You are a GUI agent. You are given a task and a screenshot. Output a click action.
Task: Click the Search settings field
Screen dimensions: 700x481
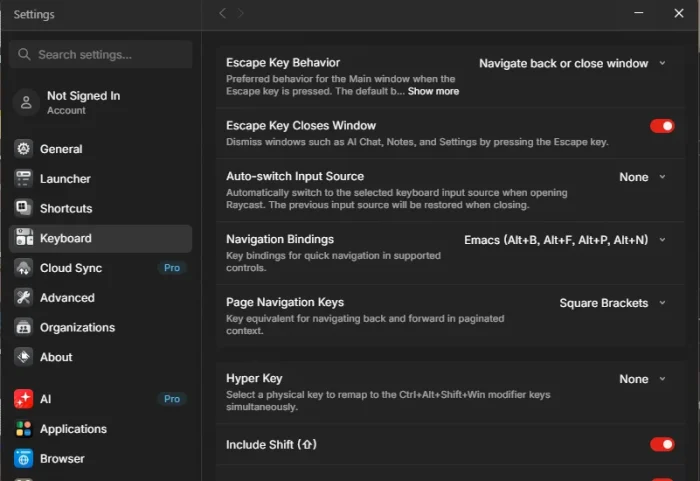point(100,54)
